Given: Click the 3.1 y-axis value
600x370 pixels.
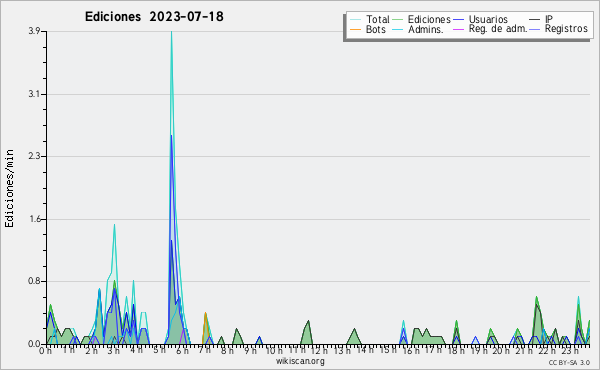Looking at the screenshot, I should point(34,94).
